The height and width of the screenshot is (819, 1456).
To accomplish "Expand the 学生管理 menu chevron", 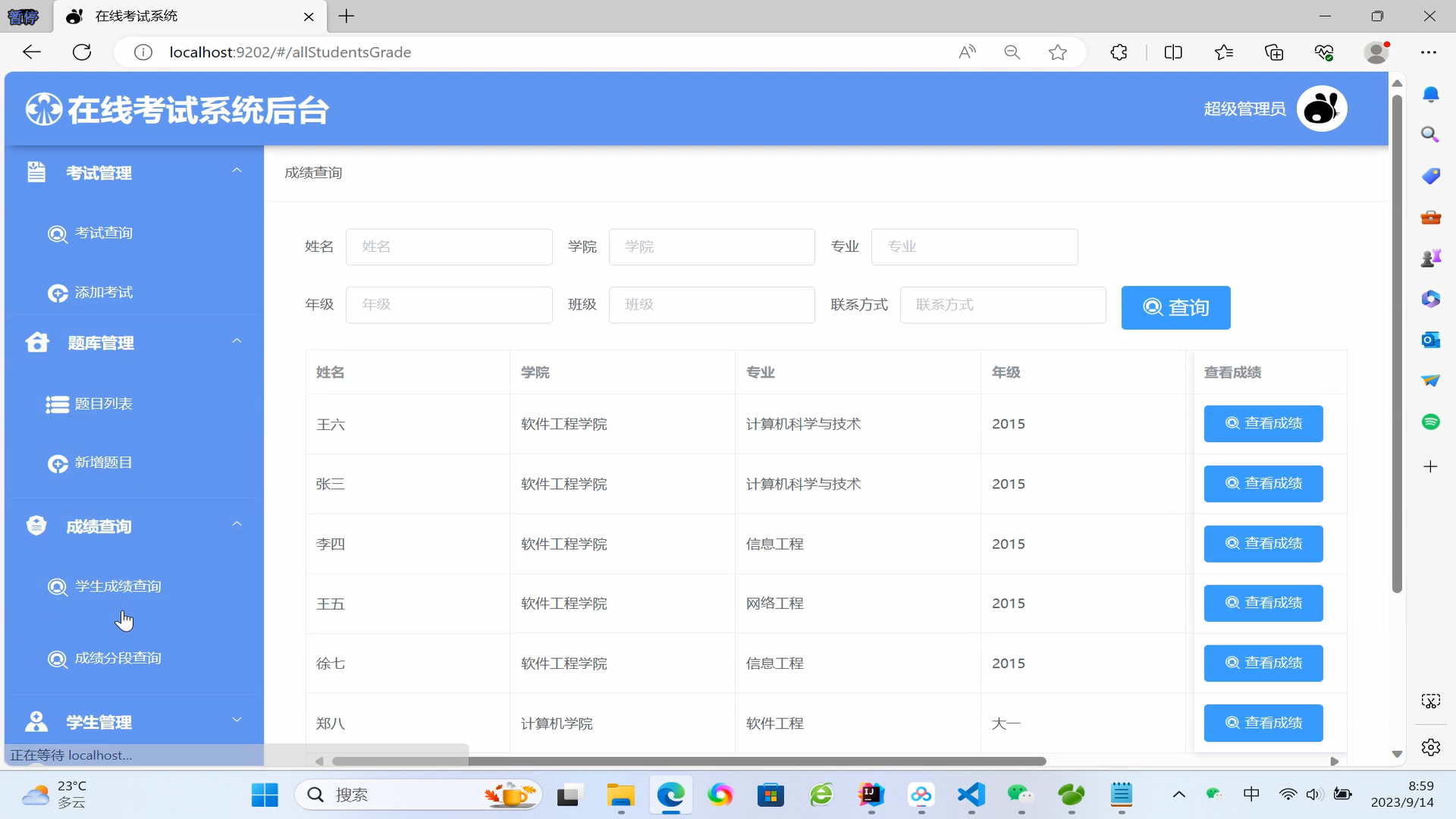I will coord(237,720).
